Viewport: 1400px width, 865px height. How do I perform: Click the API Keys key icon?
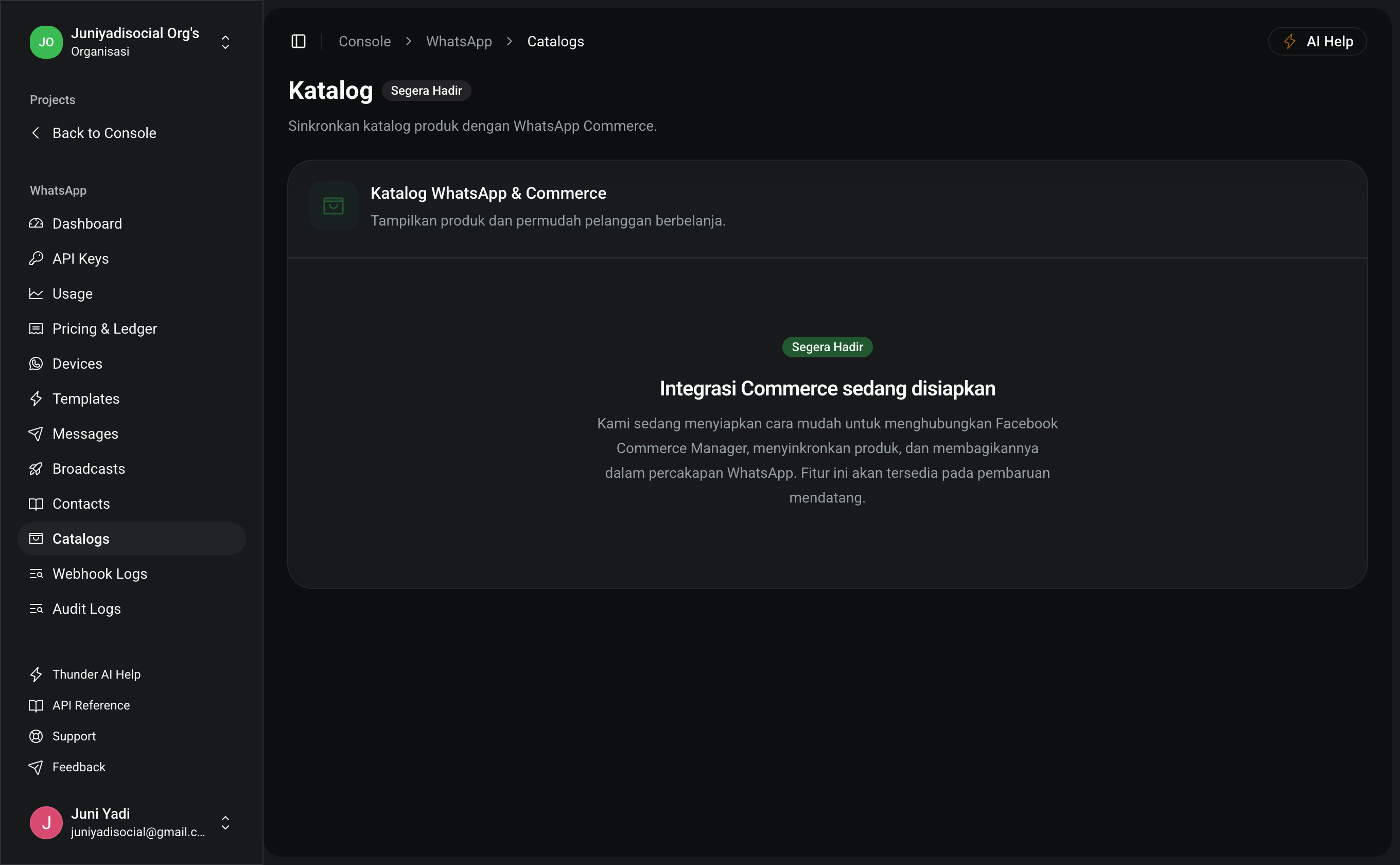[x=36, y=258]
